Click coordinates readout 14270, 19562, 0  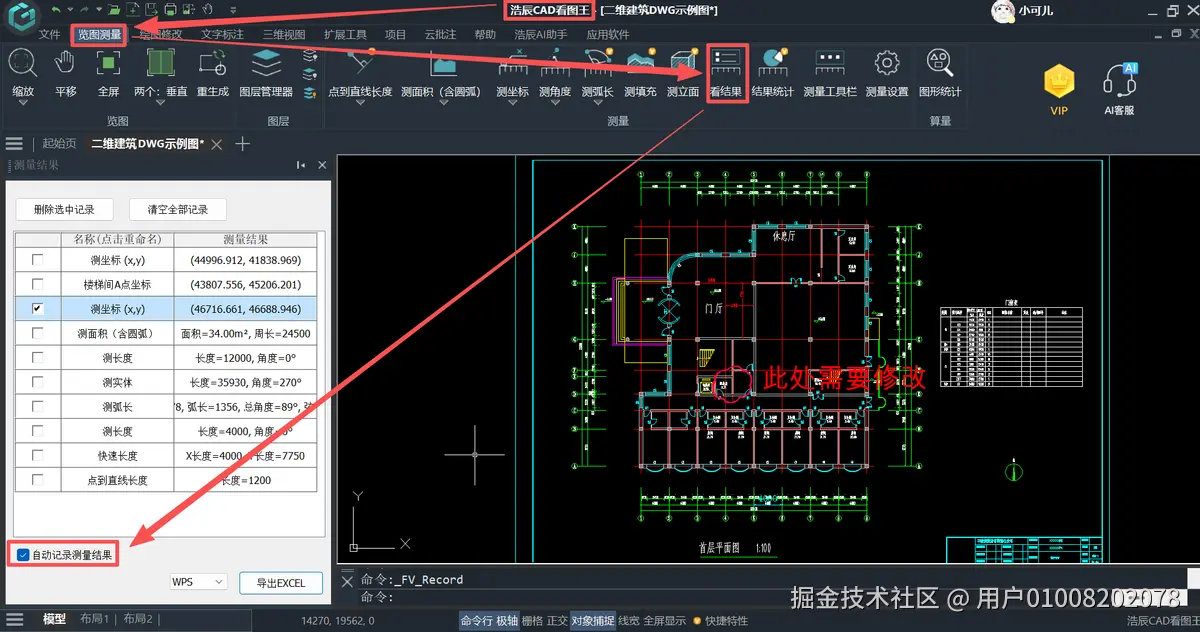(338, 621)
